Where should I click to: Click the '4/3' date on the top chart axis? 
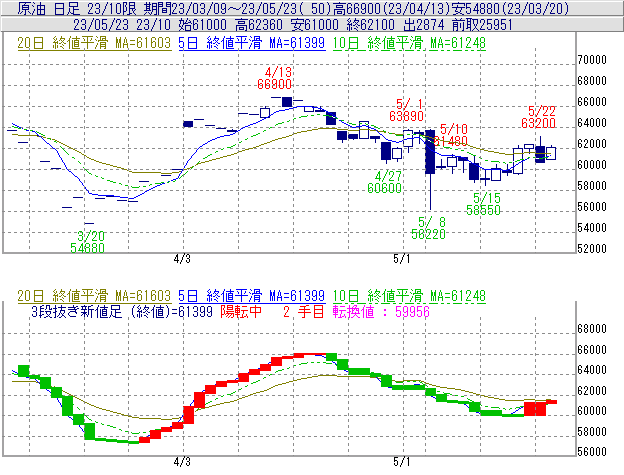pyautogui.click(x=182, y=259)
